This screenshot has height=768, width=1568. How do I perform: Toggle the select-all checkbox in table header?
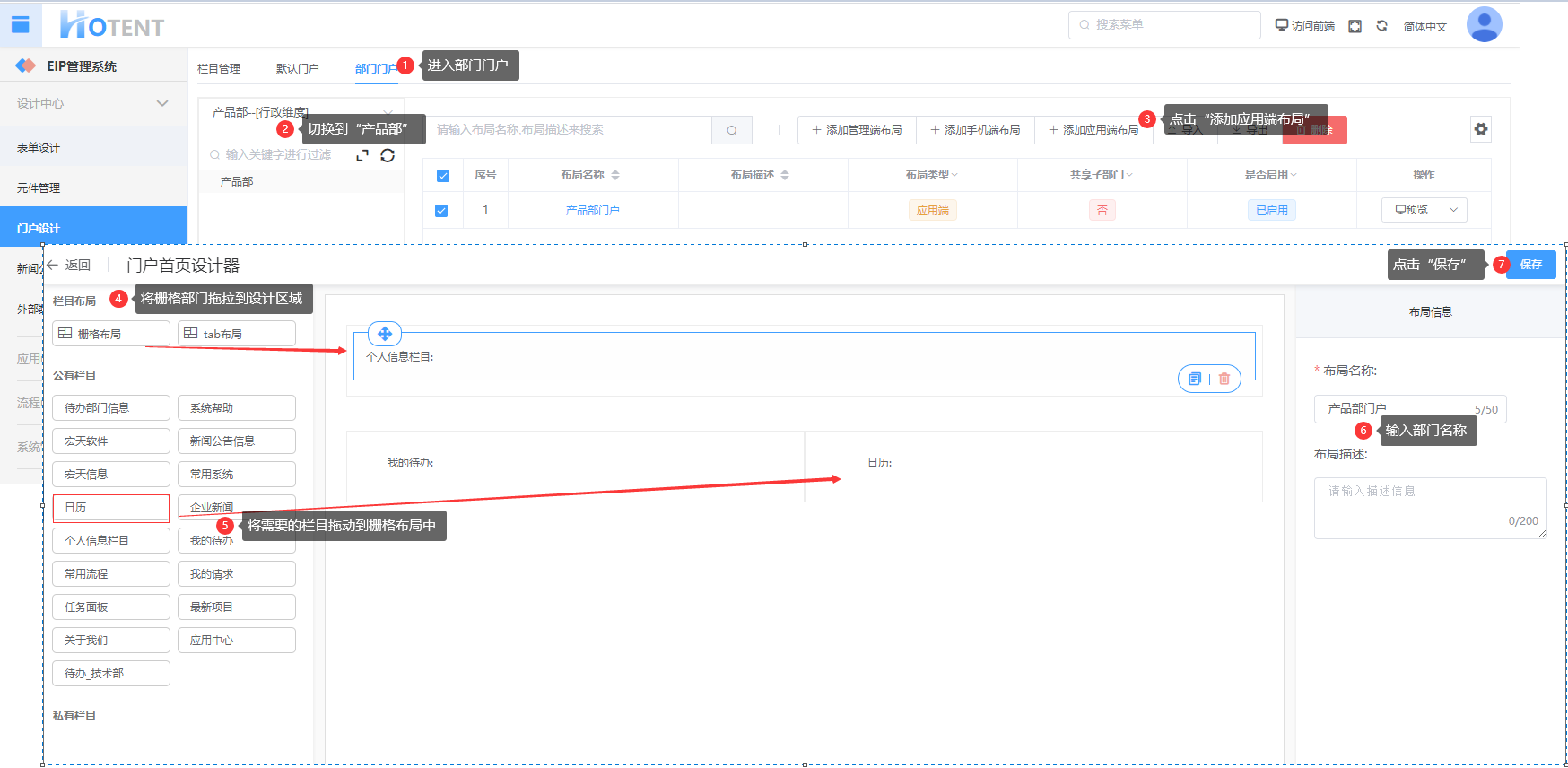(442, 176)
